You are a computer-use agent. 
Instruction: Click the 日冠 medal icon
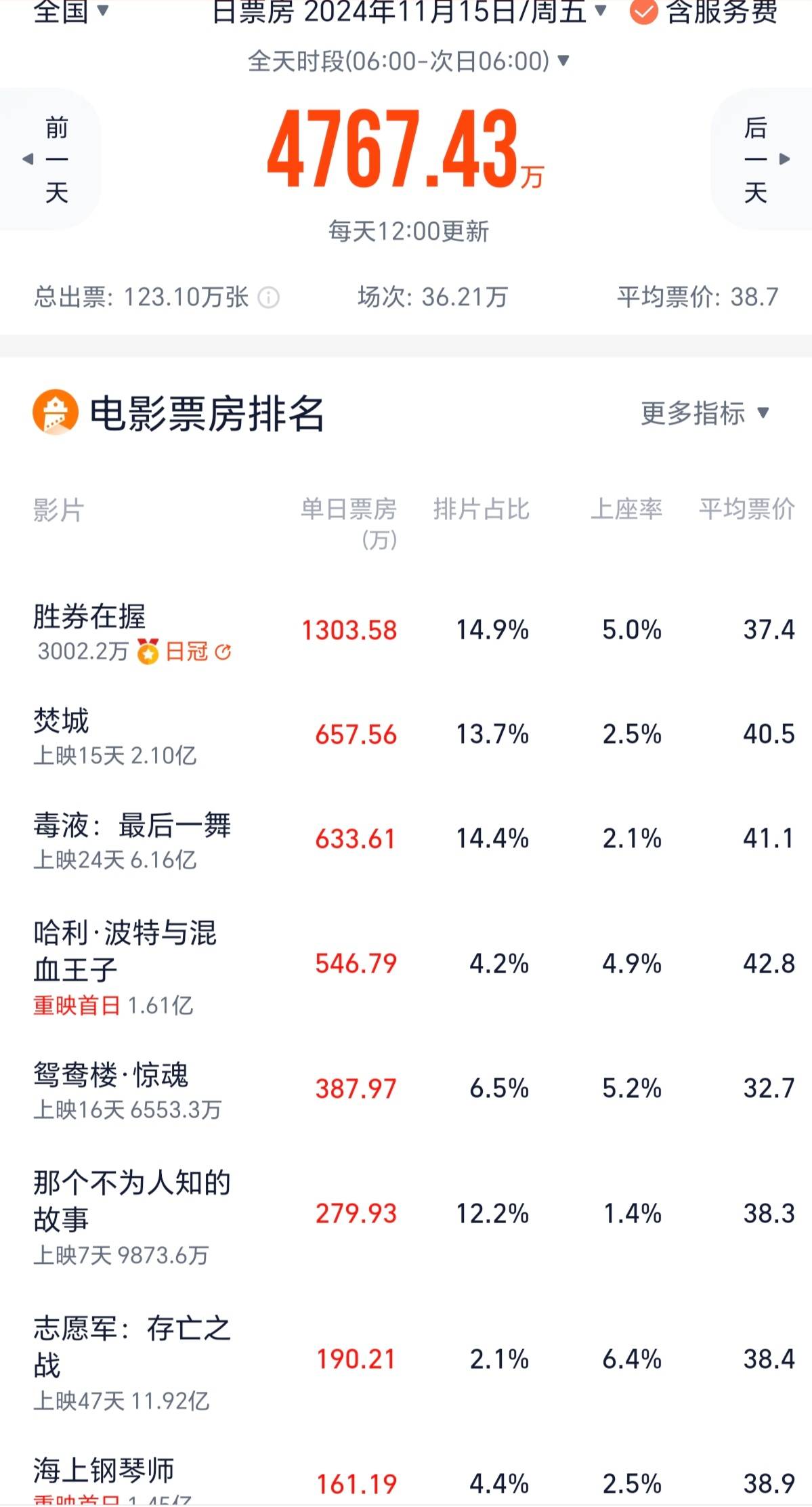[148, 652]
